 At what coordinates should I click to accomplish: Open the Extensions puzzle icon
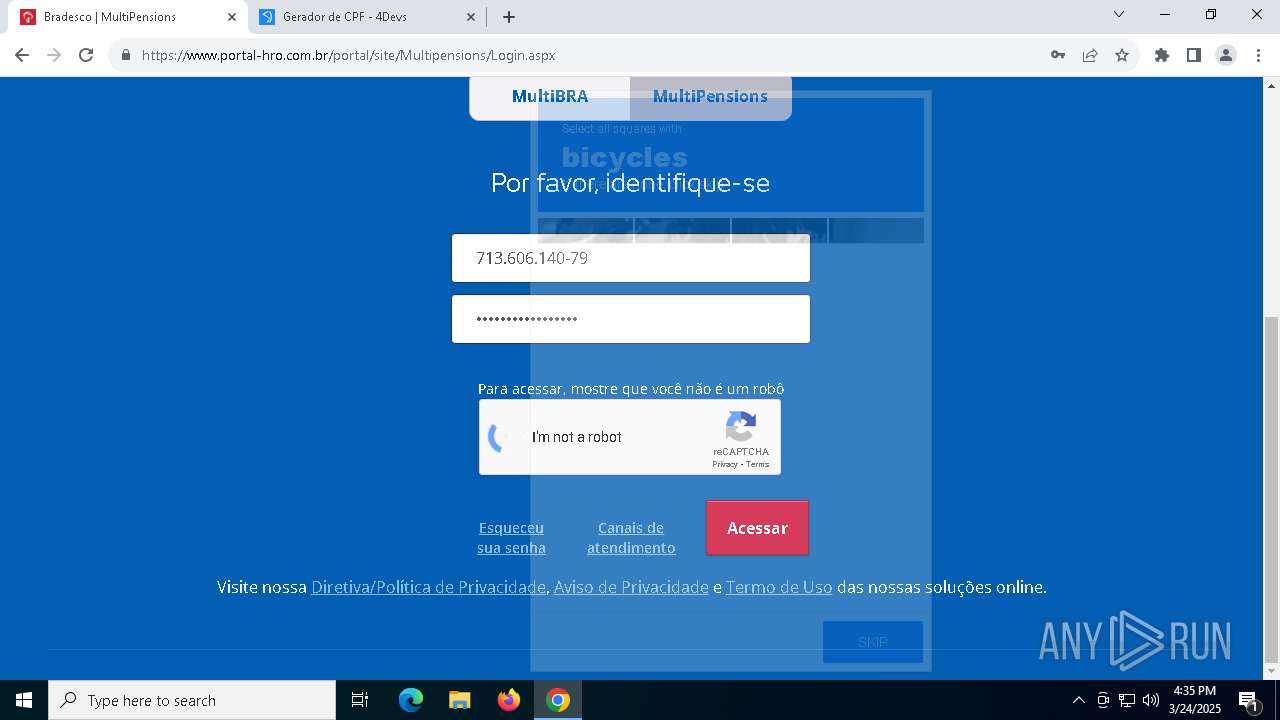point(1162,55)
